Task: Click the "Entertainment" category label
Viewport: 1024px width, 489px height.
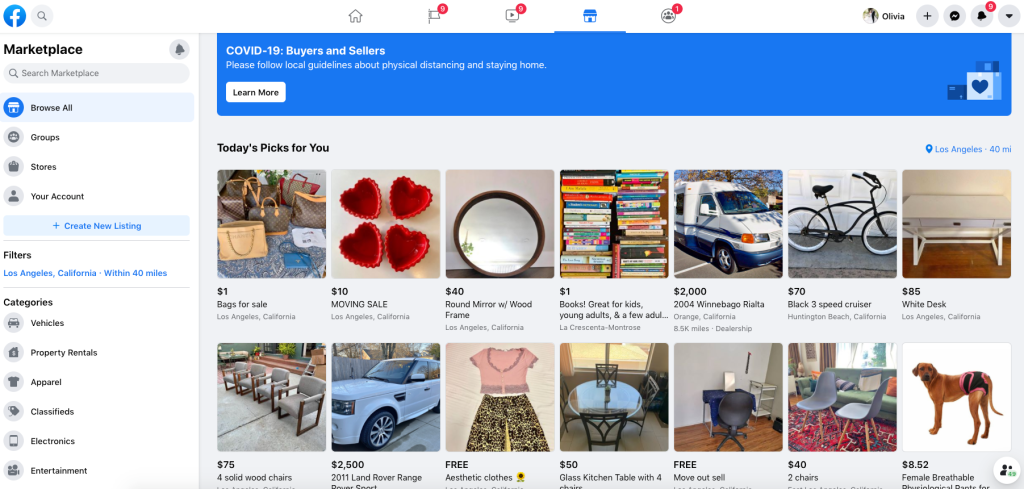Action: pyautogui.click(x=59, y=470)
